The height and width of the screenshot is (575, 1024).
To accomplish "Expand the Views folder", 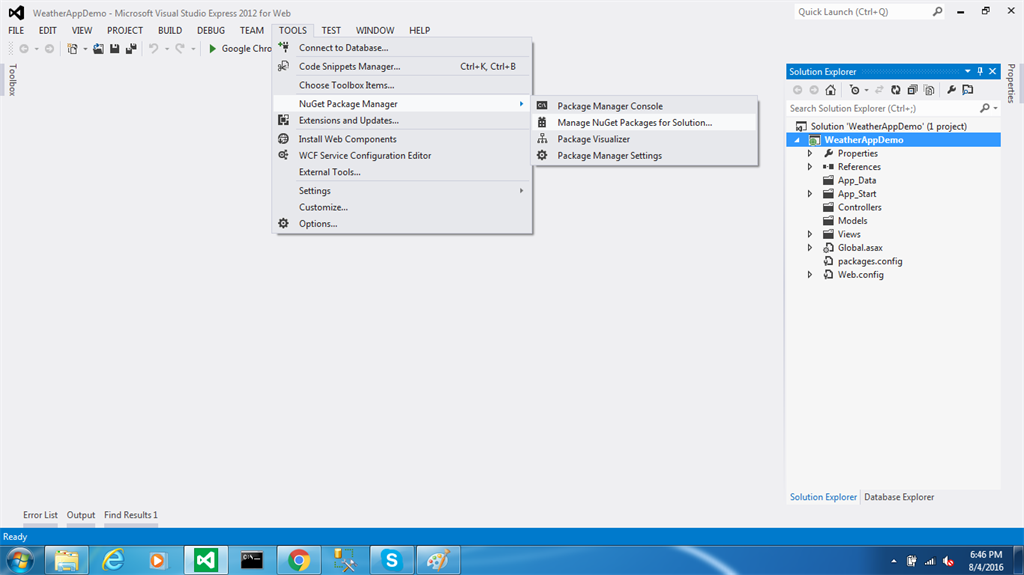I will pyautogui.click(x=810, y=235).
